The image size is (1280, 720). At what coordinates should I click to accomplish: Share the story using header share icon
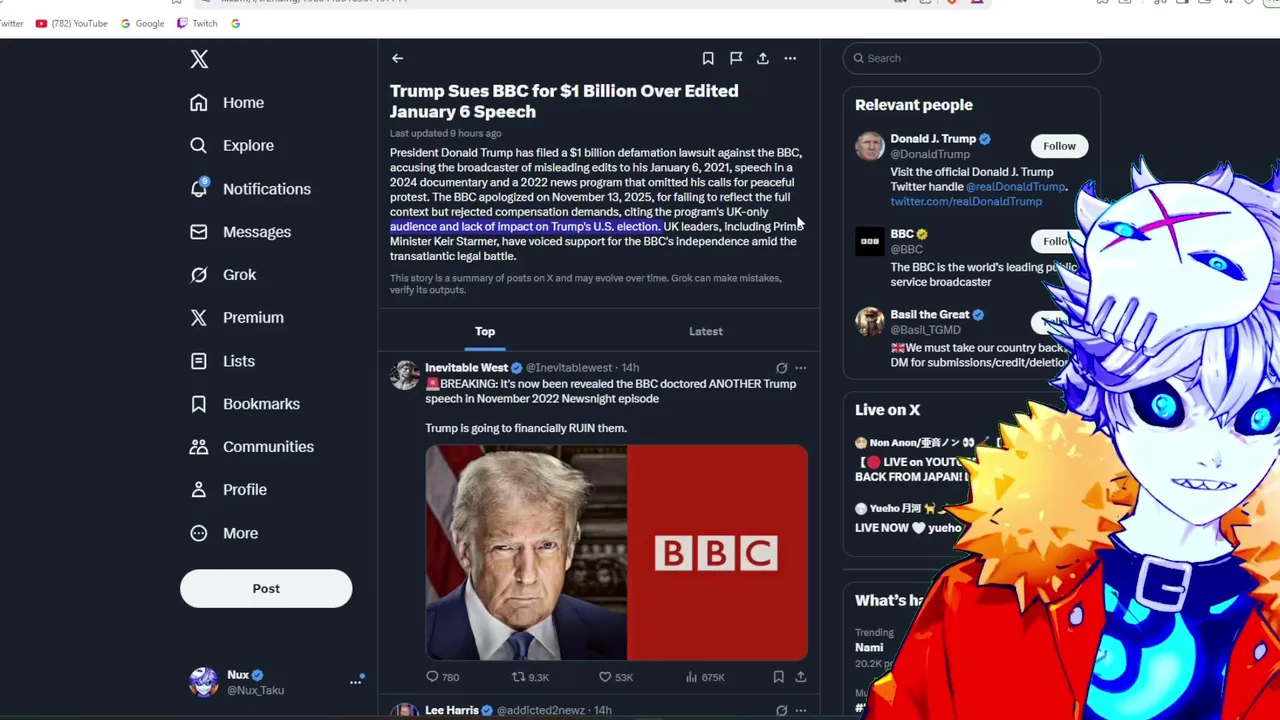[763, 59]
